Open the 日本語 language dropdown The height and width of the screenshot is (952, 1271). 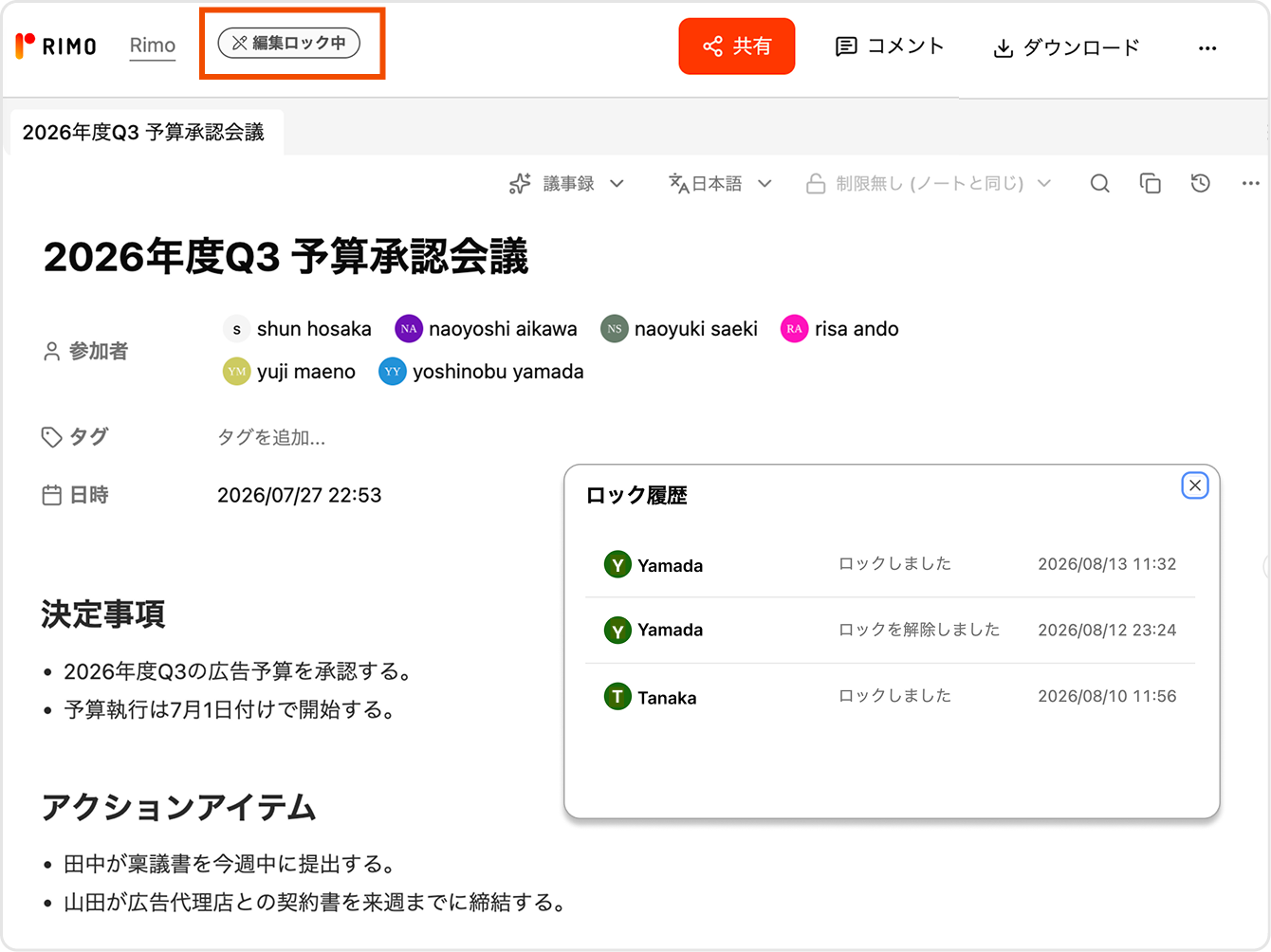tap(720, 184)
